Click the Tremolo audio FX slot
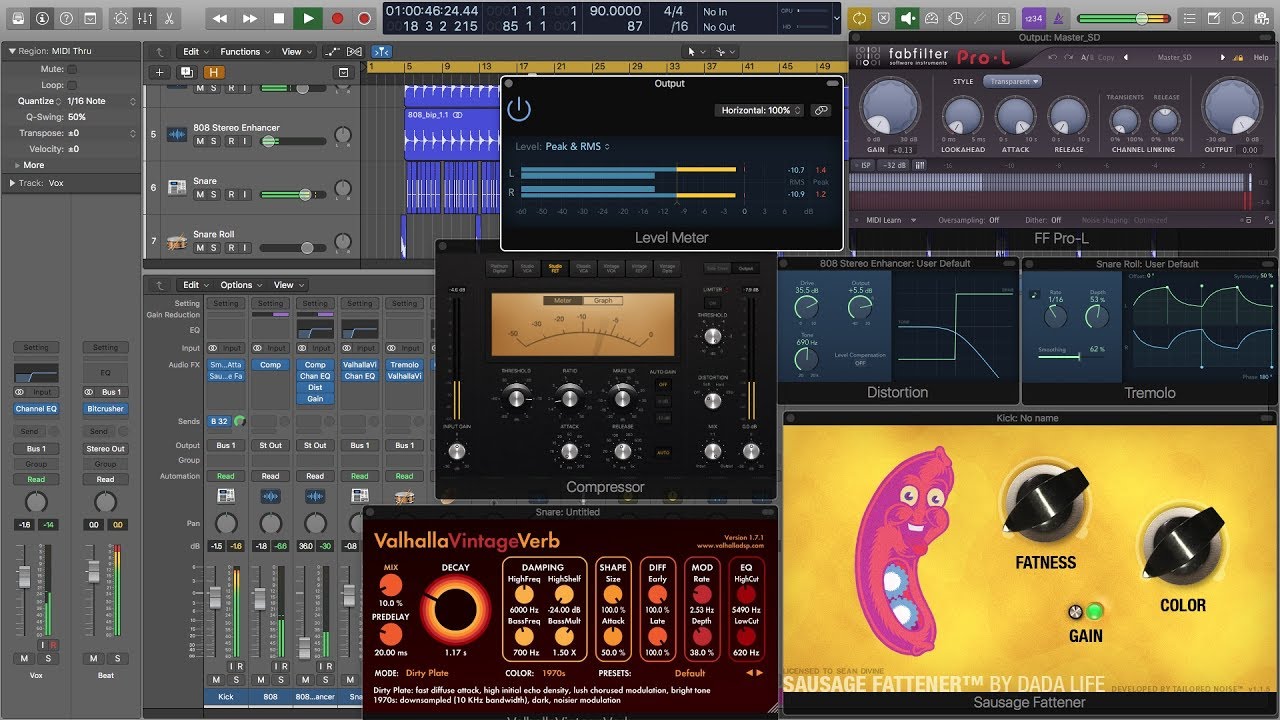 (x=404, y=365)
